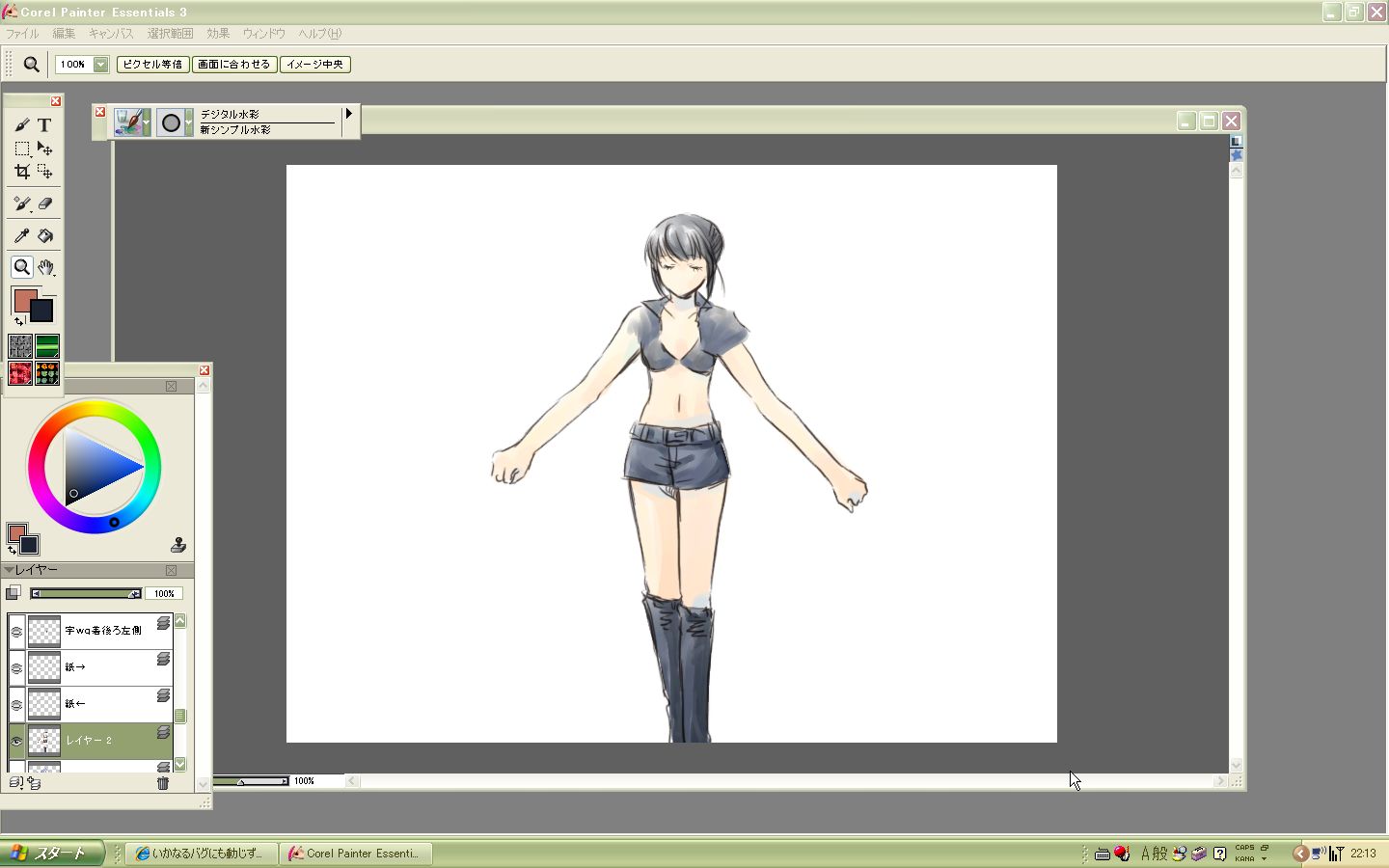Click the イメージ中央 button
The image size is (1389, 868).
tap(314, 65)
